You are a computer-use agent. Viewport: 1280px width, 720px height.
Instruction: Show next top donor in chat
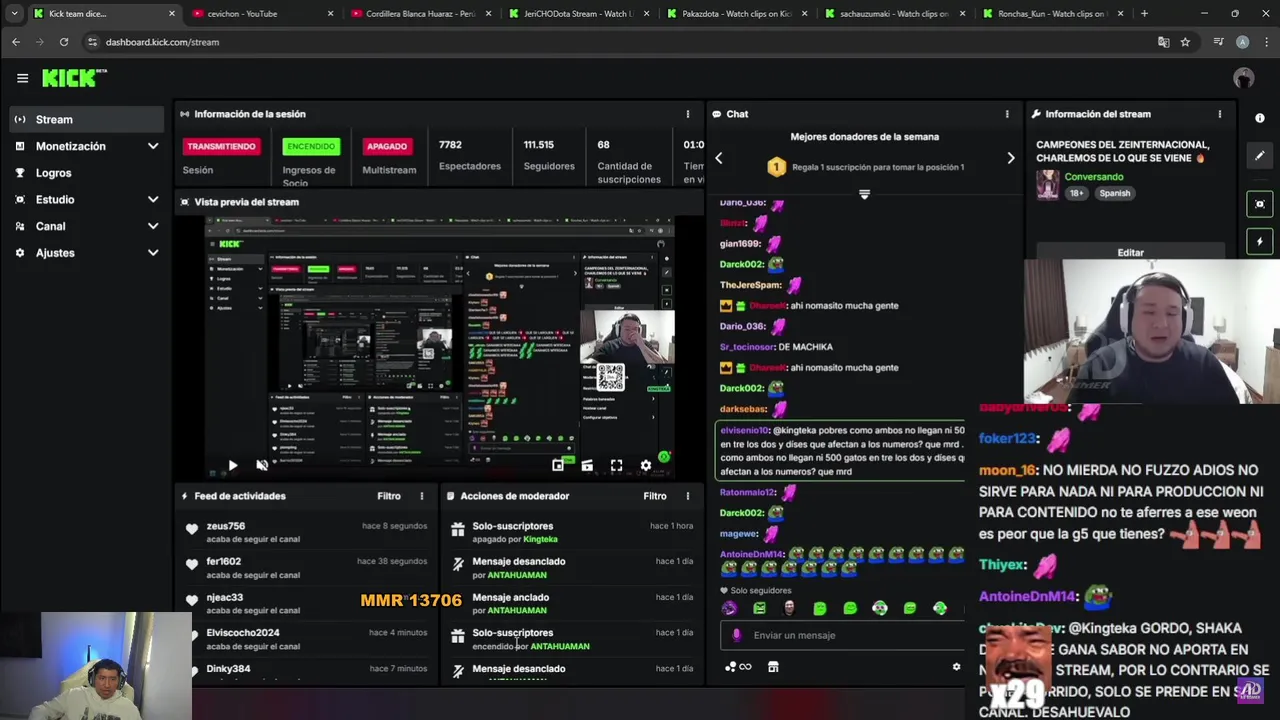pyautogui.click(x=1010, y=158)
